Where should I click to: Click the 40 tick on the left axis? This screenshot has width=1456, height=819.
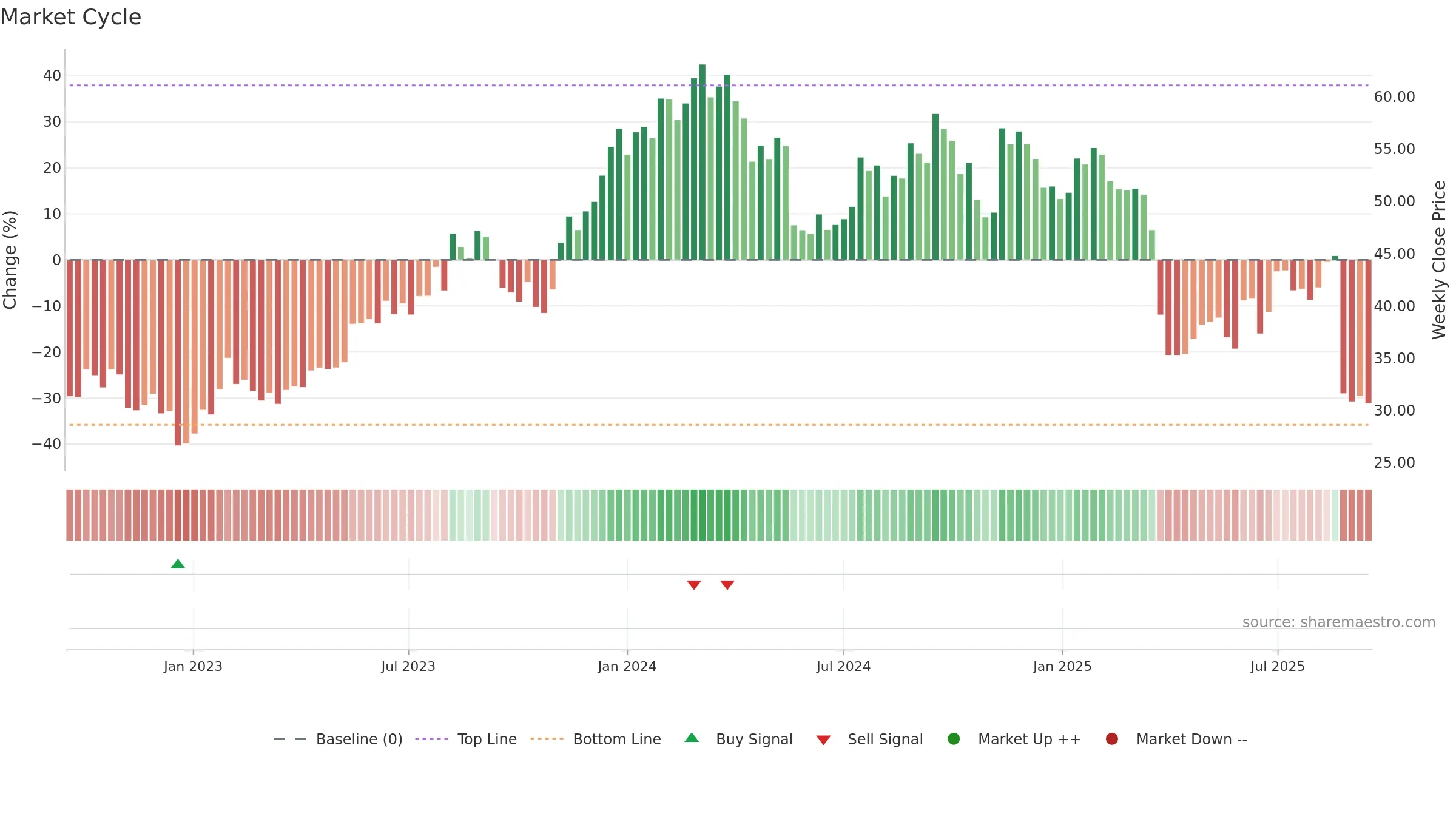(52, 76)
